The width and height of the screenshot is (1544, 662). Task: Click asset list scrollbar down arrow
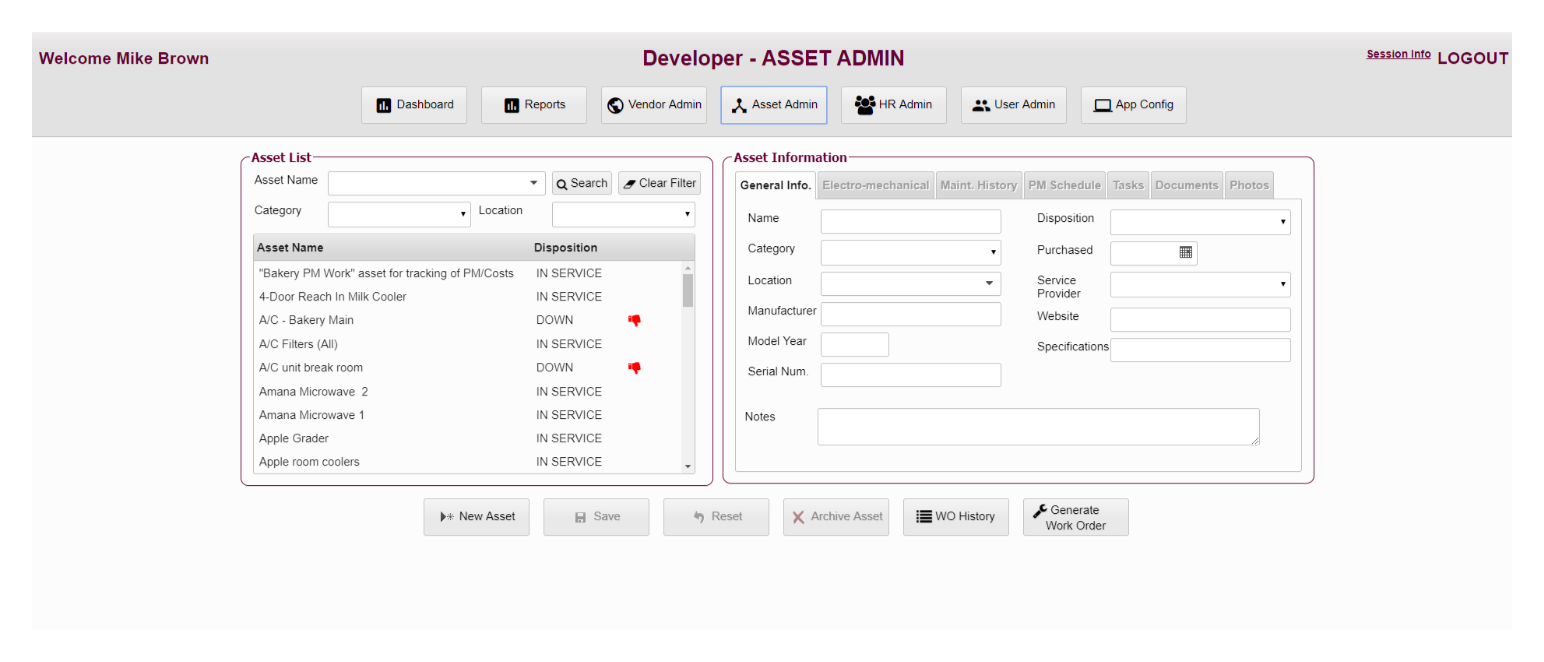click(688, 467)
